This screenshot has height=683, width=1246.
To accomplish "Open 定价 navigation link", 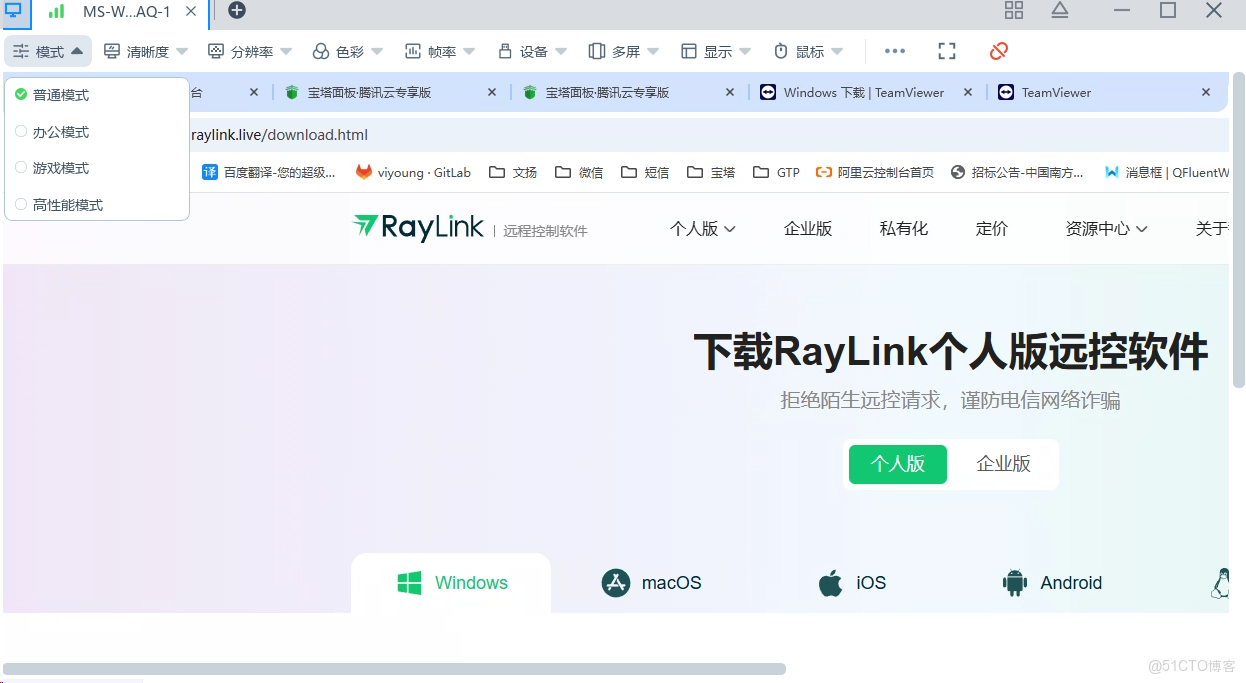I will pyautogui.click(x=992, y=228).
